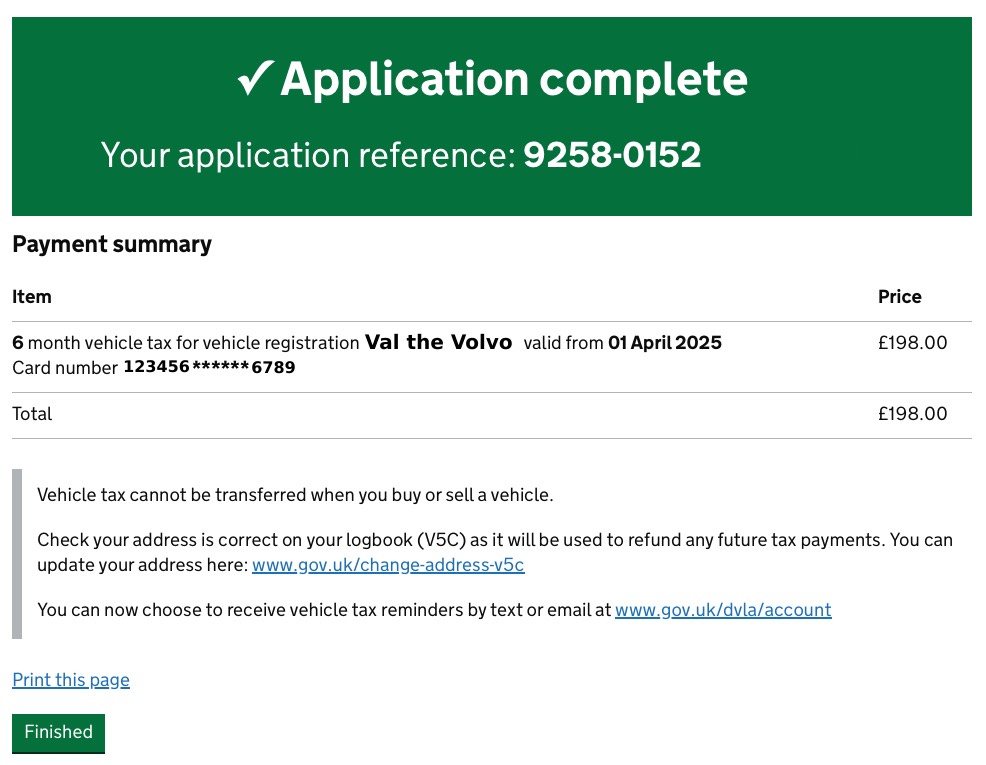Visit the www.gov.uk/dvla/account link

[723, 609]
